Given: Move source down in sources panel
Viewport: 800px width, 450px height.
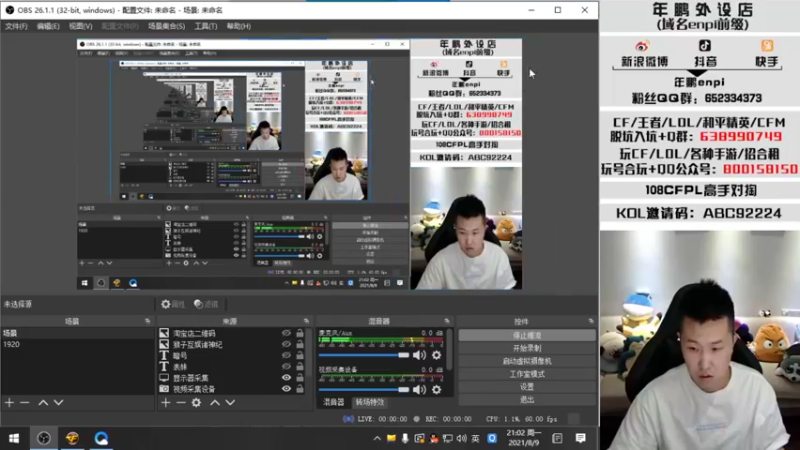Looking at the screenshot, I should pos(230,403).
